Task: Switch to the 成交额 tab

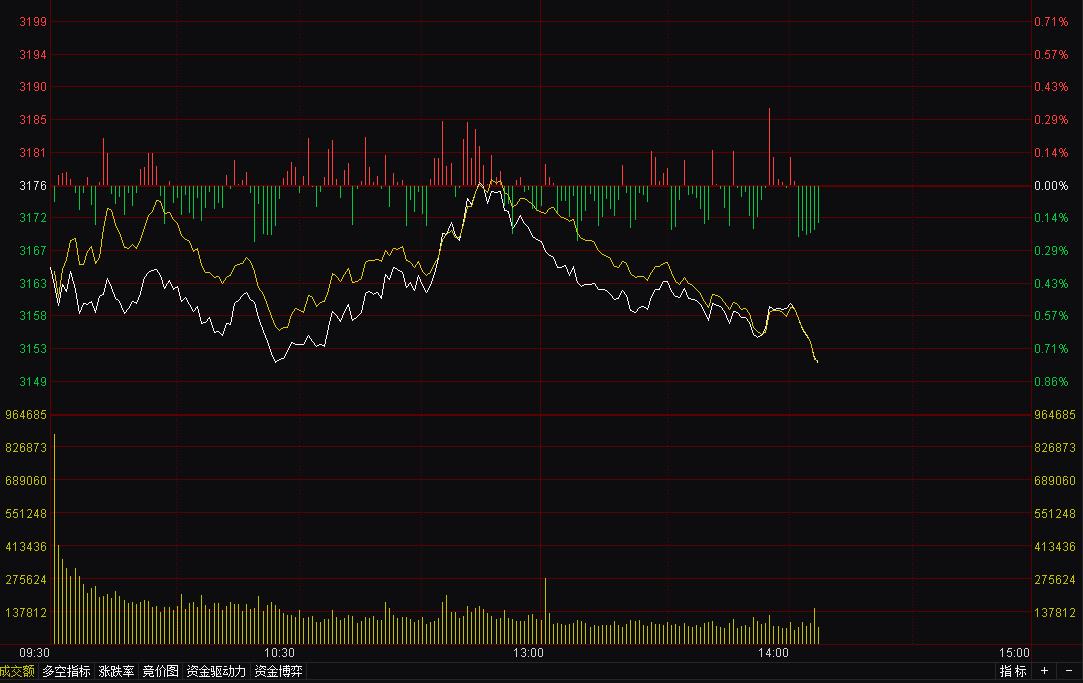Action: pos(17,671)
